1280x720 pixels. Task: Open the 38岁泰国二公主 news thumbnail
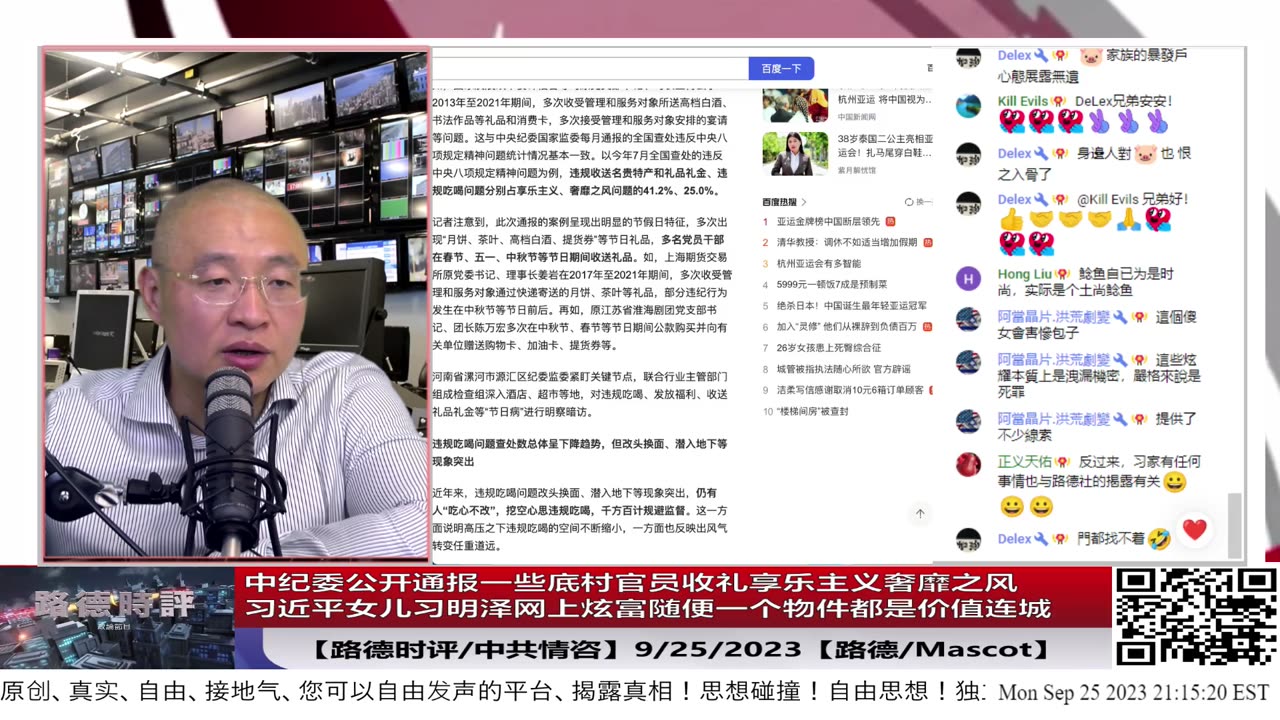795,153
